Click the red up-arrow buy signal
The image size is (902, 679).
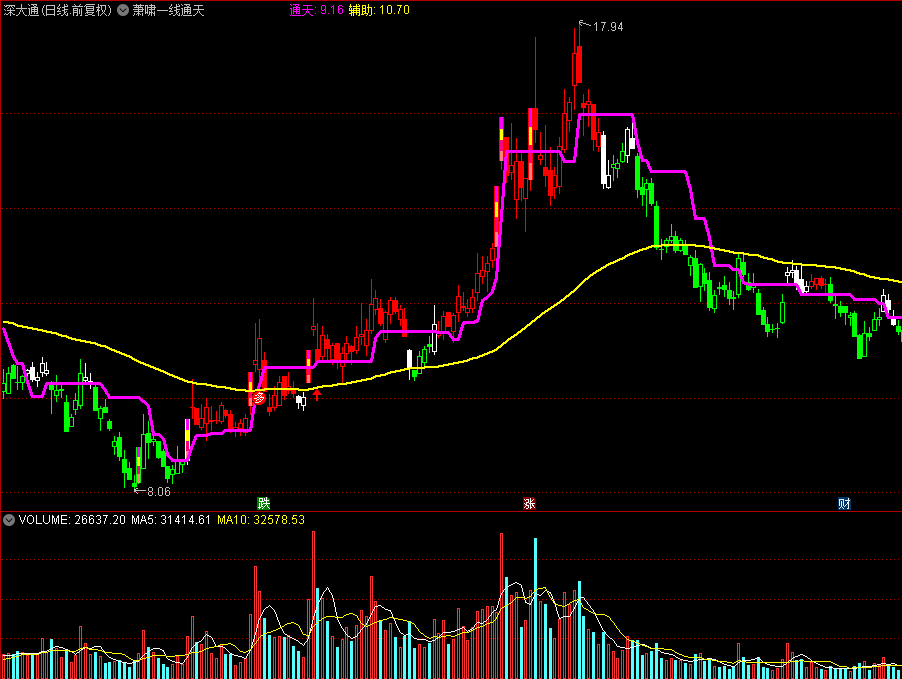coord(317,395)
